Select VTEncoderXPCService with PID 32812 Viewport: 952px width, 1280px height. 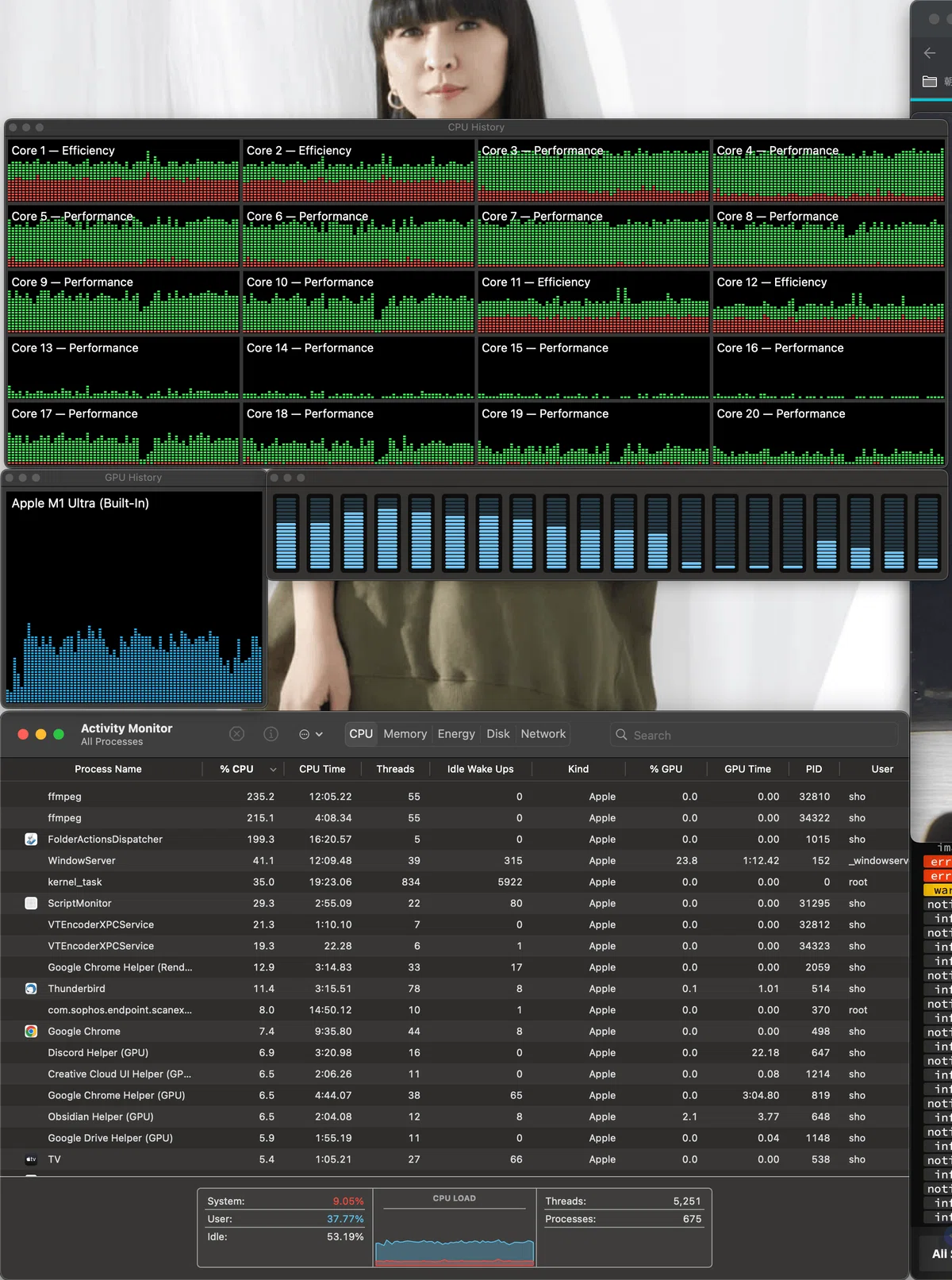pos(455,924)
